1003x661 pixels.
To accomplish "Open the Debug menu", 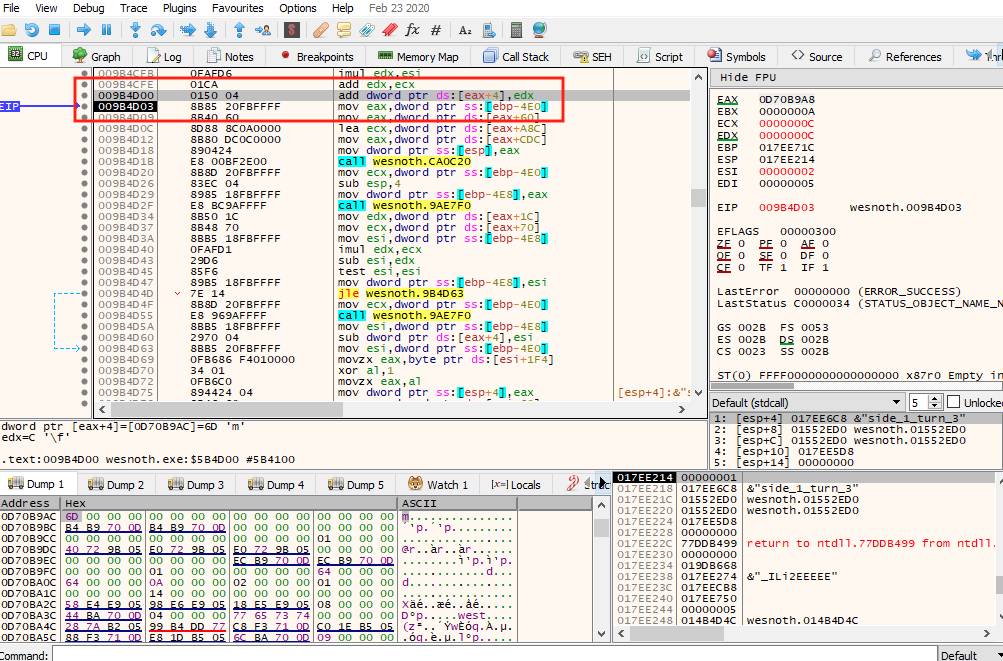I will pyautogui.click(x=88, y=8).
